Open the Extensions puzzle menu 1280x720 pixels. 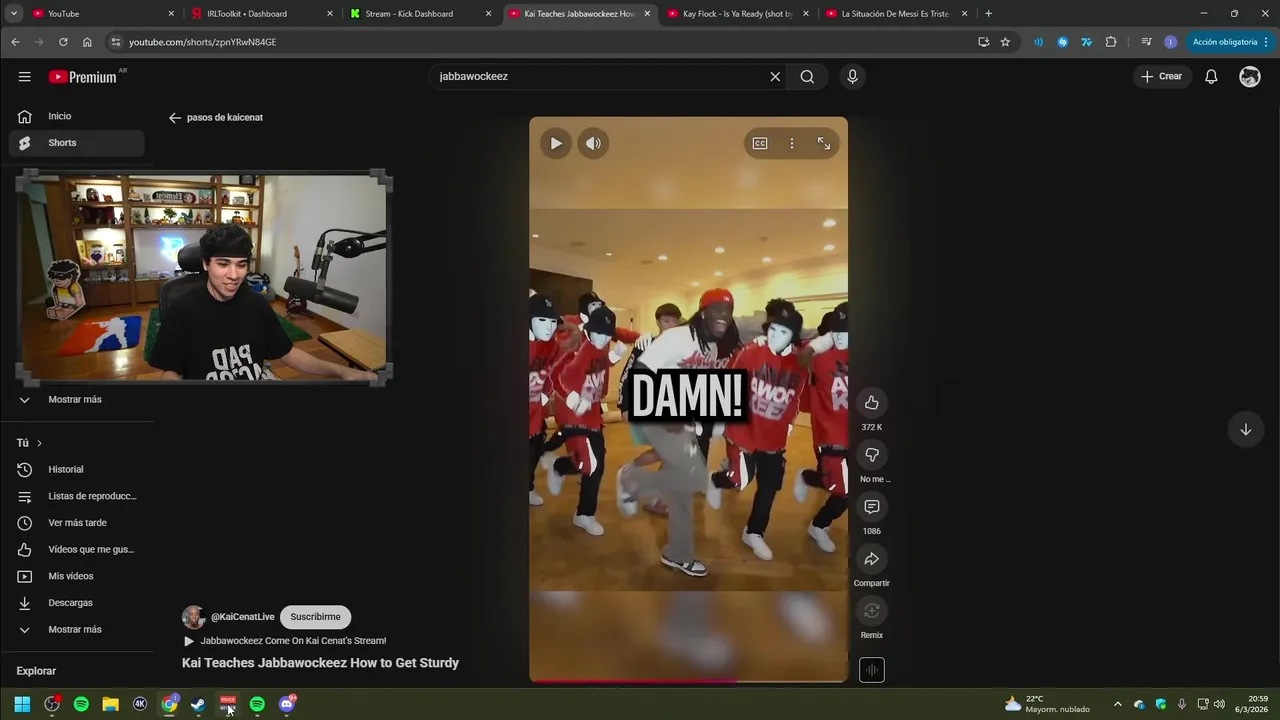tap(1111, 42)
